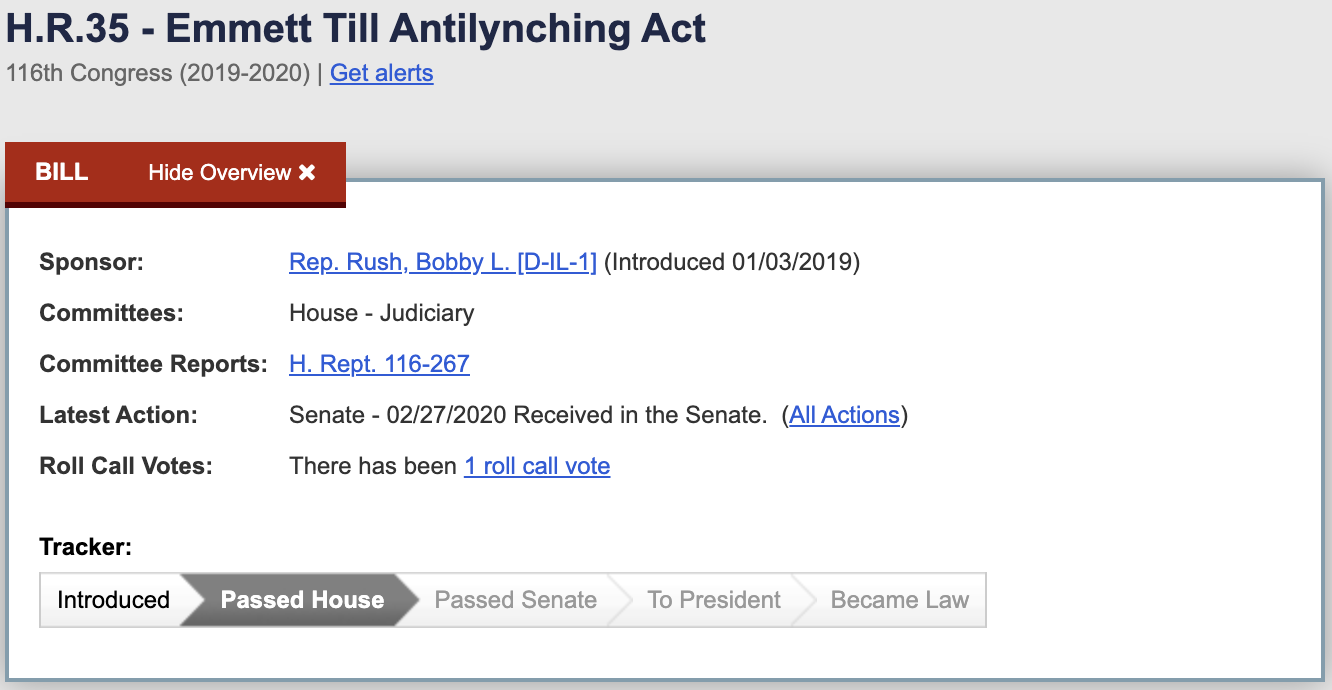
Task: Select the Passed Senate tracker step
Action: (515, 600)
